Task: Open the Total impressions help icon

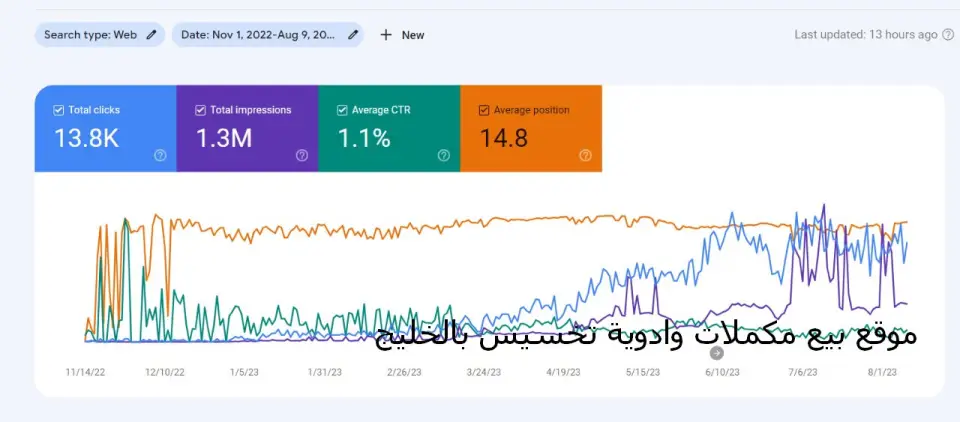Action: pyautogui.click(x=302, y=156)
